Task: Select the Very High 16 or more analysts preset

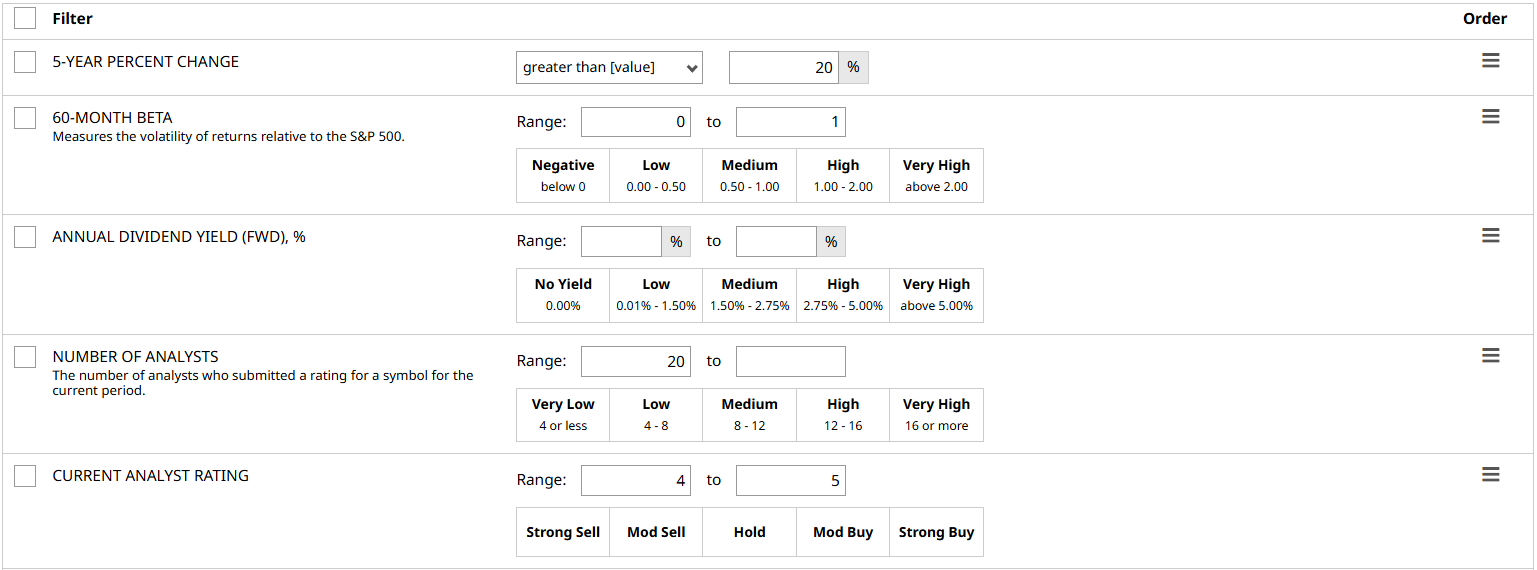Action: [936, 415]
